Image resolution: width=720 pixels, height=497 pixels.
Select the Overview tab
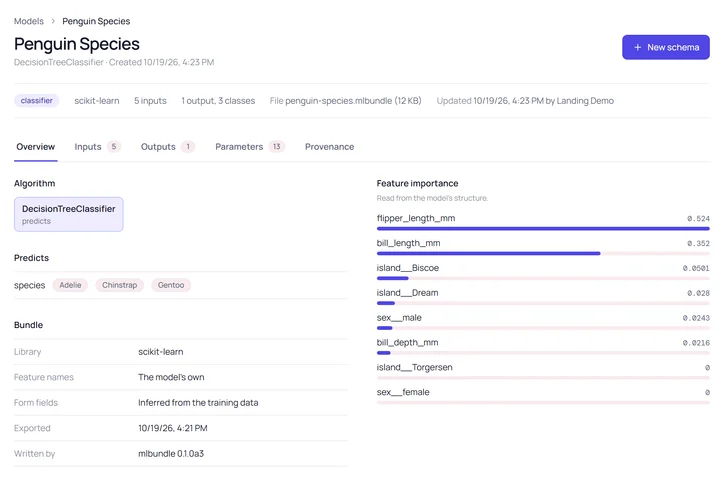[35, 147]
